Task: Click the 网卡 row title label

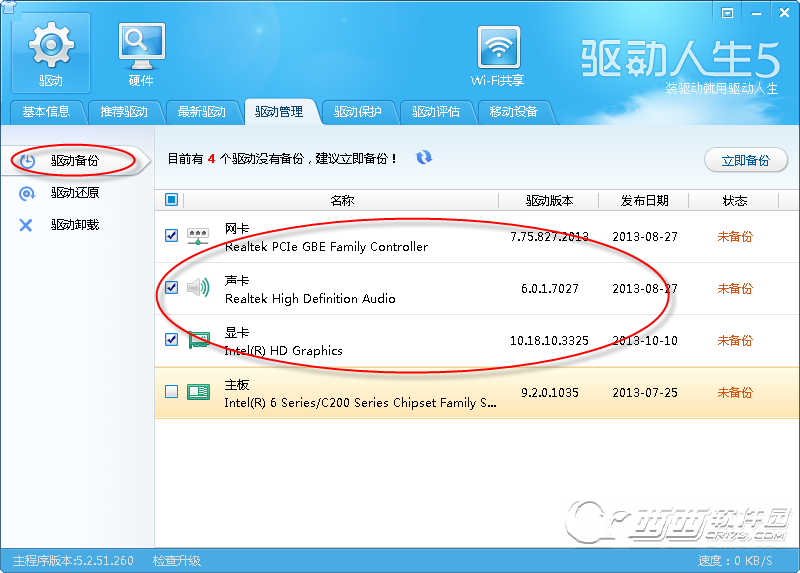Action: (x=237, y=229)
